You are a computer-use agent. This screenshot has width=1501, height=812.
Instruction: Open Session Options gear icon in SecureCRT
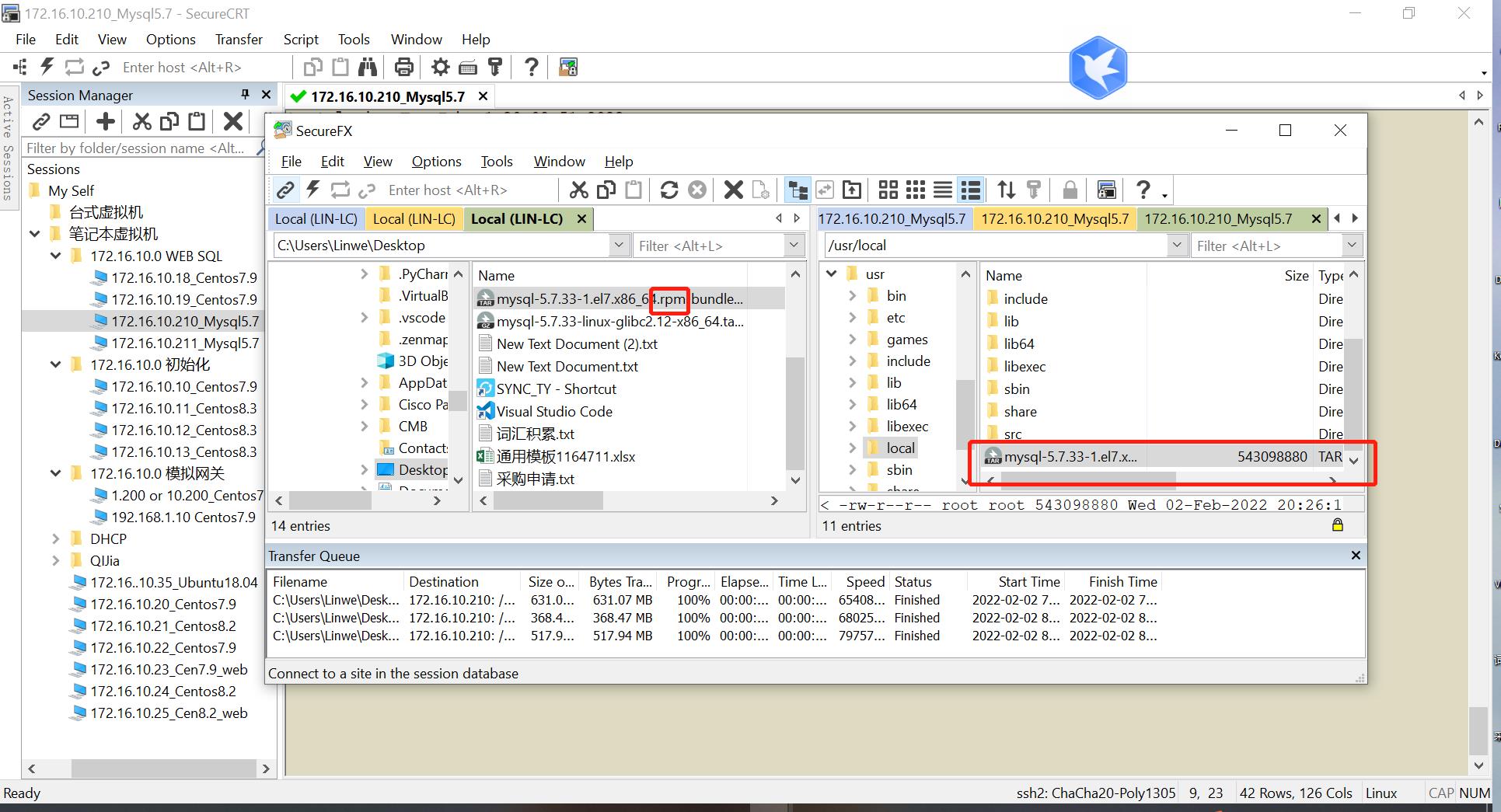[441, 67]
